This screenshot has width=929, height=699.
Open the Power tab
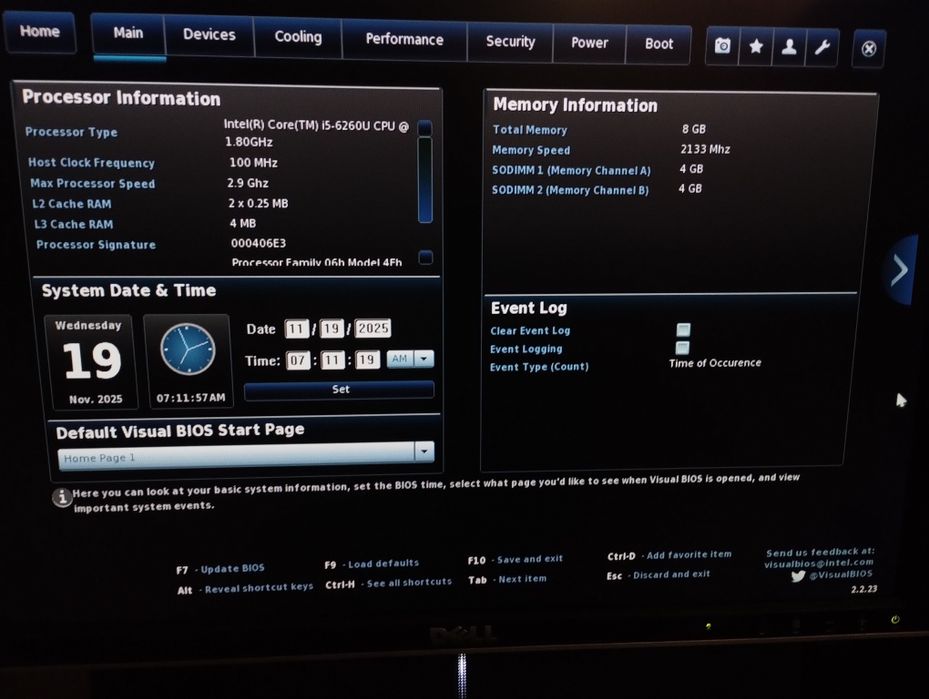pos(590,43)
